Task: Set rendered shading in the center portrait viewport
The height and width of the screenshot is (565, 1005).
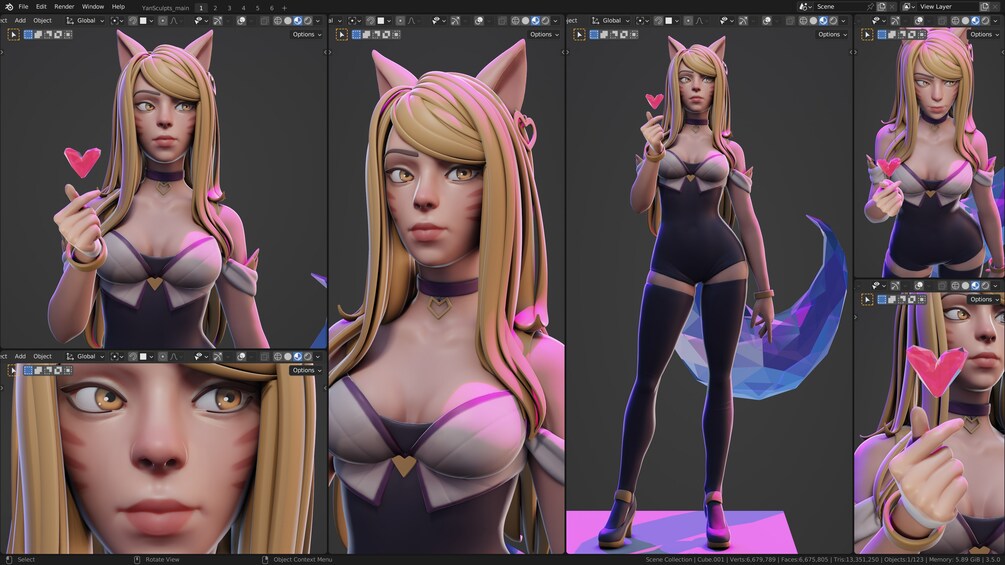Action: pyautogui.click(x=545, y=20)
